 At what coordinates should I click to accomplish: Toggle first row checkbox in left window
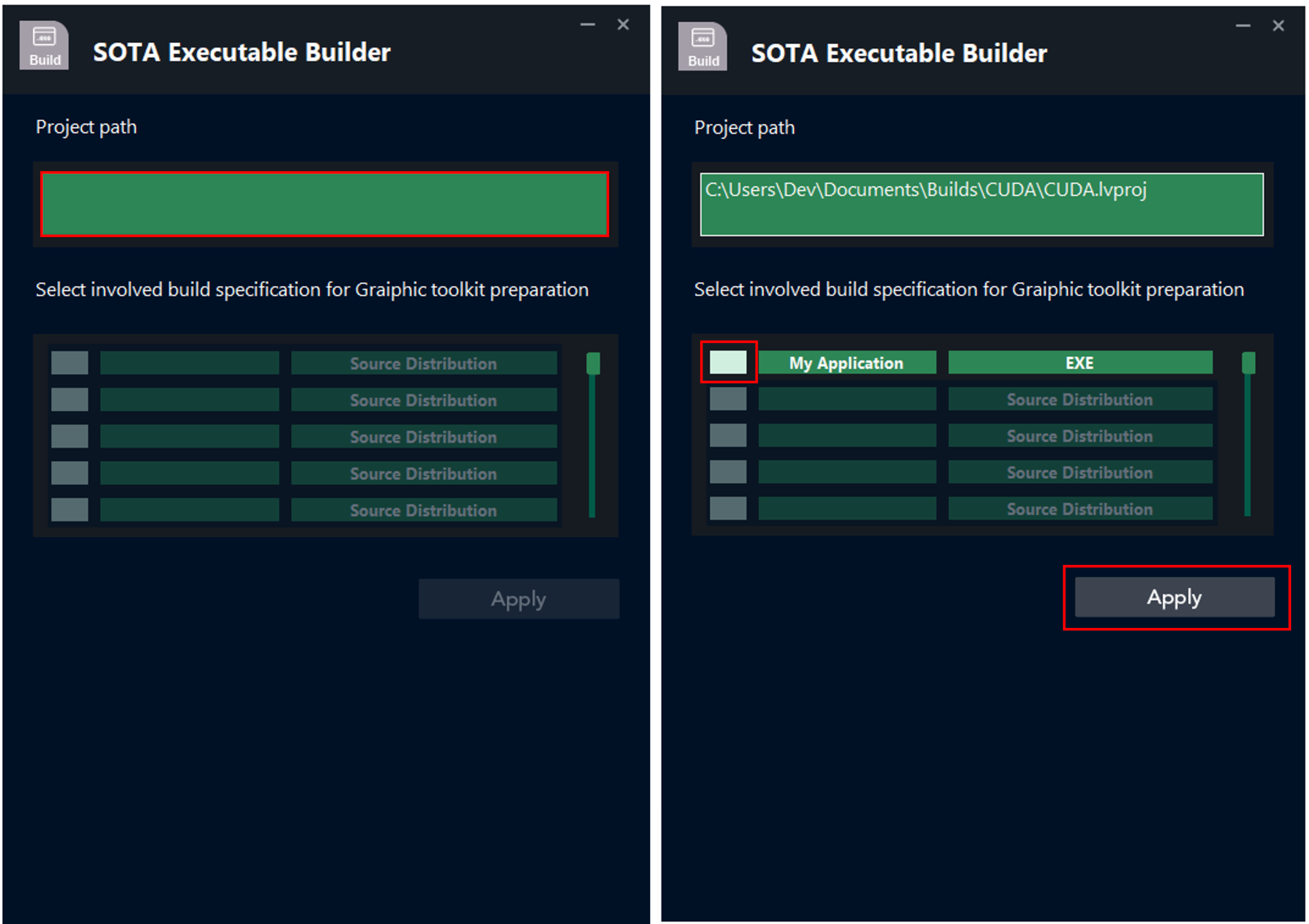pyautogui.click(x=70, y=363)
